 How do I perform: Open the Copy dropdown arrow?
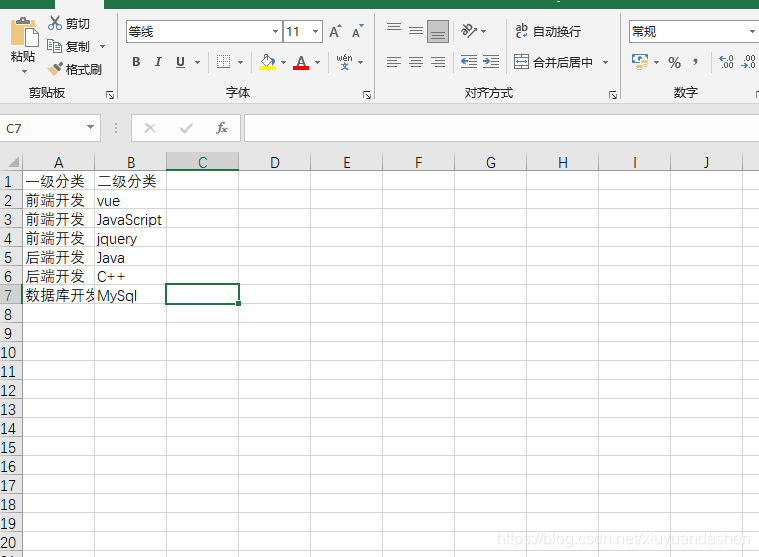pyautogui.click(x=103, y=46)
